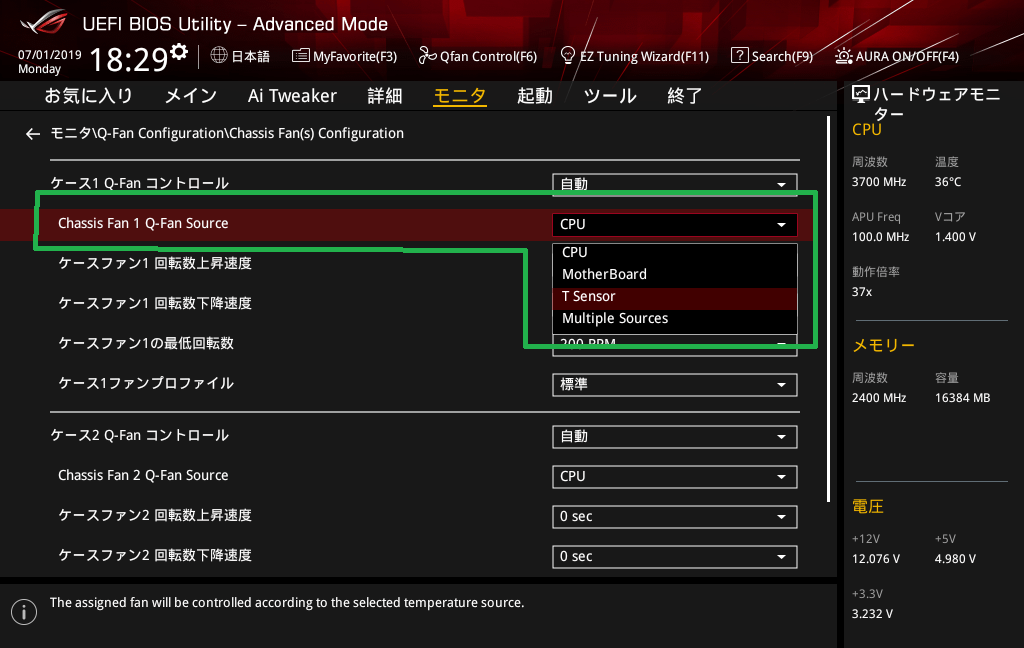This screenshot has width=1024, height=648.
Task: Click the ROG logo icon
Action: click(44, 22)
